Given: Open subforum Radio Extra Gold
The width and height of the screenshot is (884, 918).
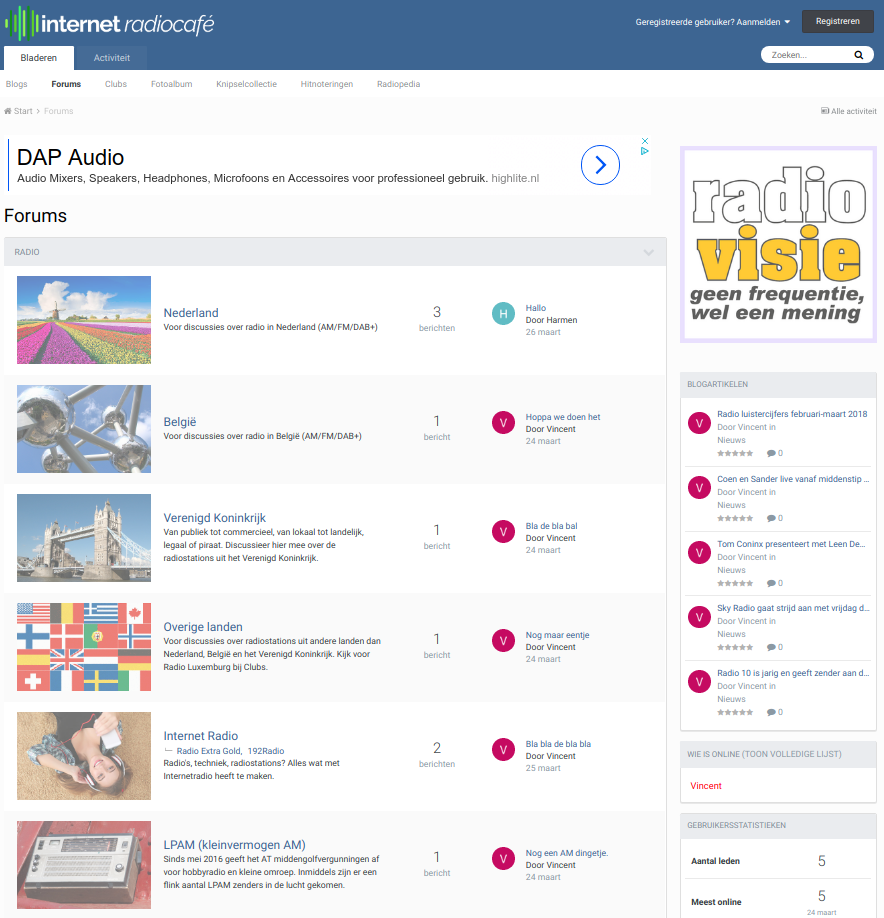Looking at the screenshot, I should coord(208,751).
